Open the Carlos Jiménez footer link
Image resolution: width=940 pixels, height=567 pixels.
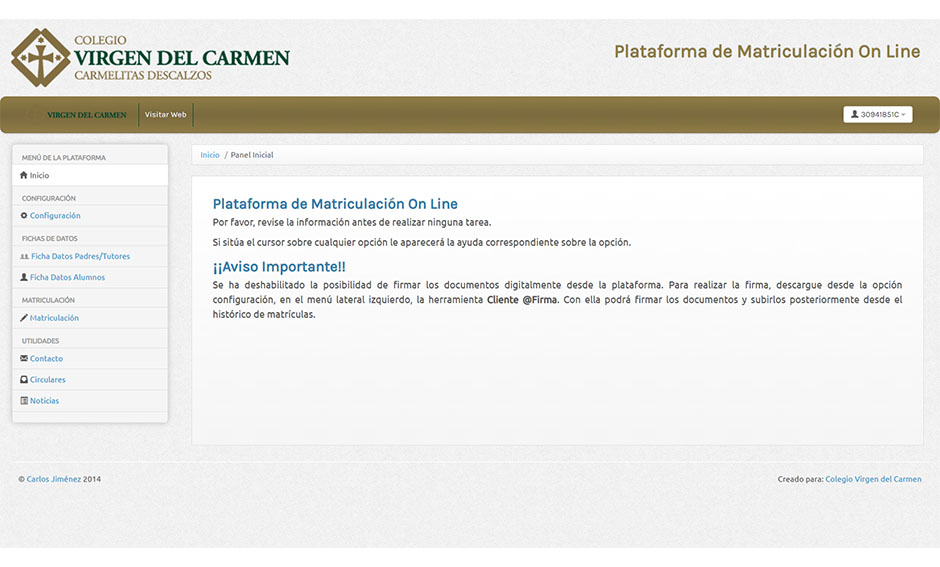click(x=53, y=479)
